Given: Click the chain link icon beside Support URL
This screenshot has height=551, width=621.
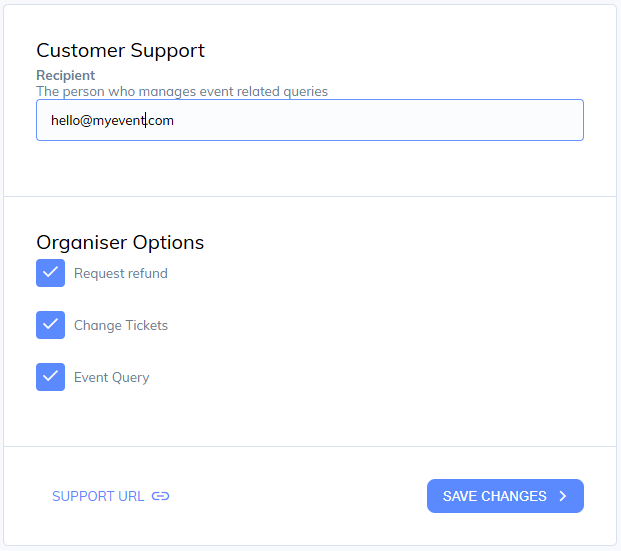Looking at the screenshot, I should 160,496.
